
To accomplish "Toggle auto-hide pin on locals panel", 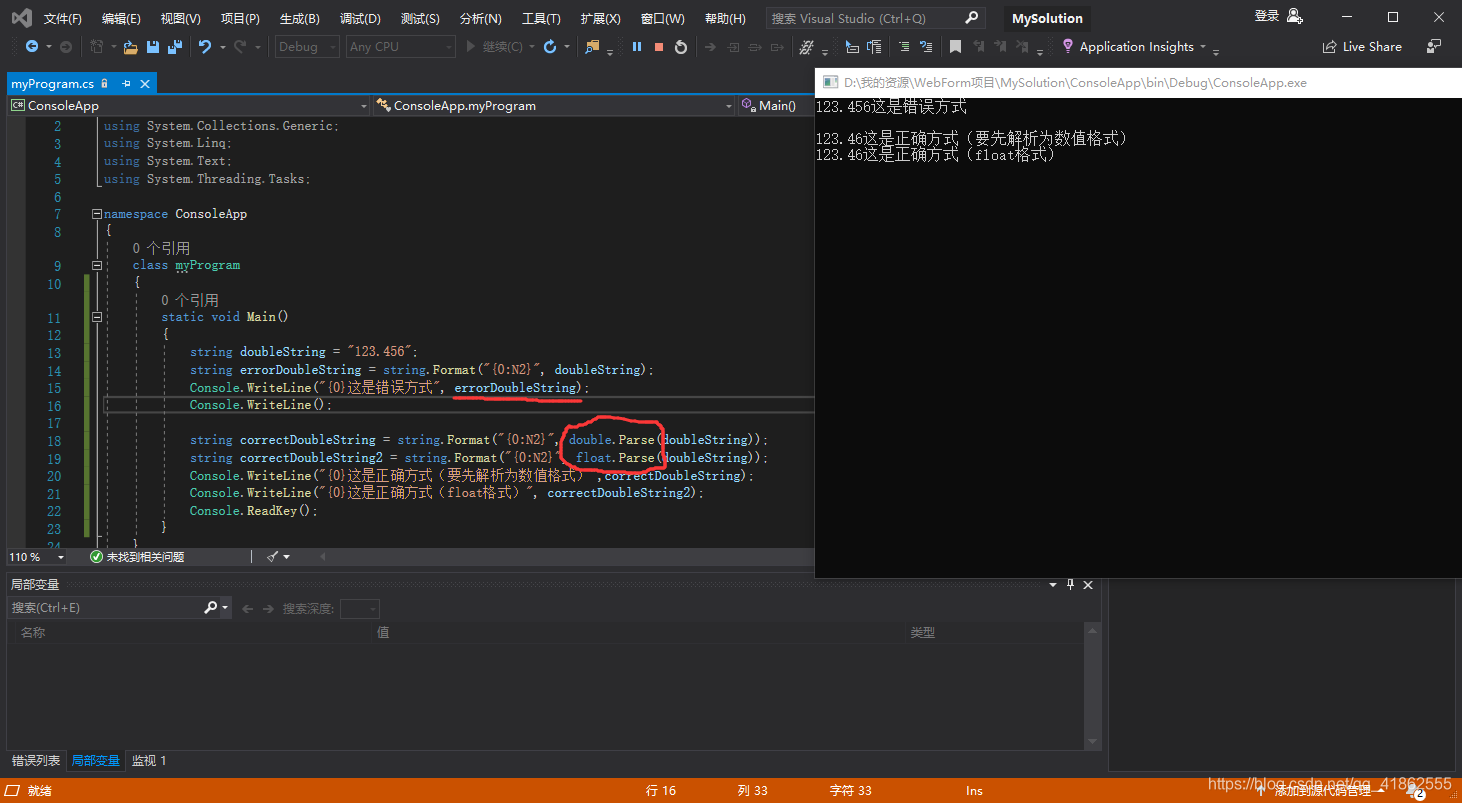I will point(1070,585).
